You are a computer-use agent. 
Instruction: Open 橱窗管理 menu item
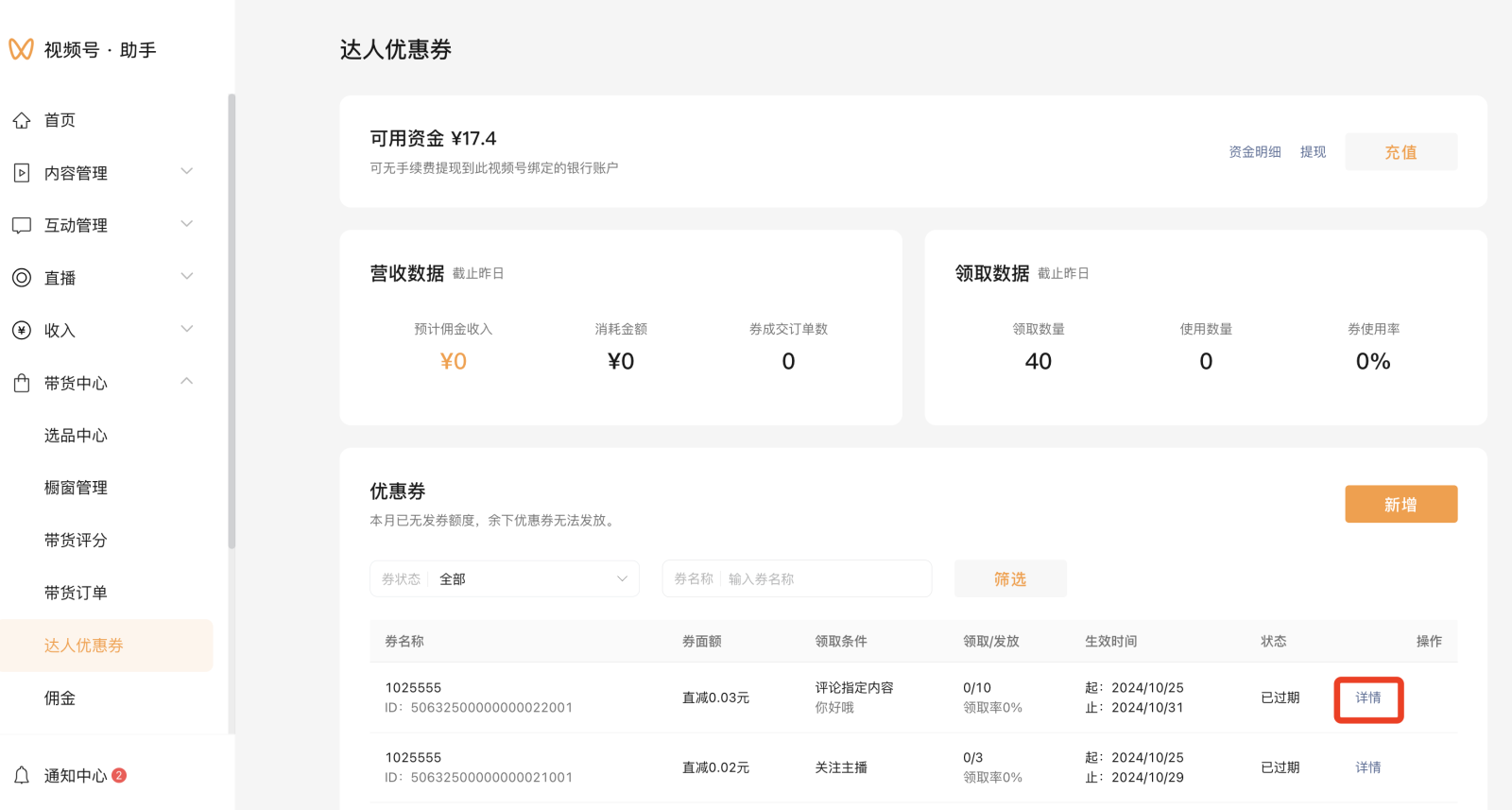[76, 488]
